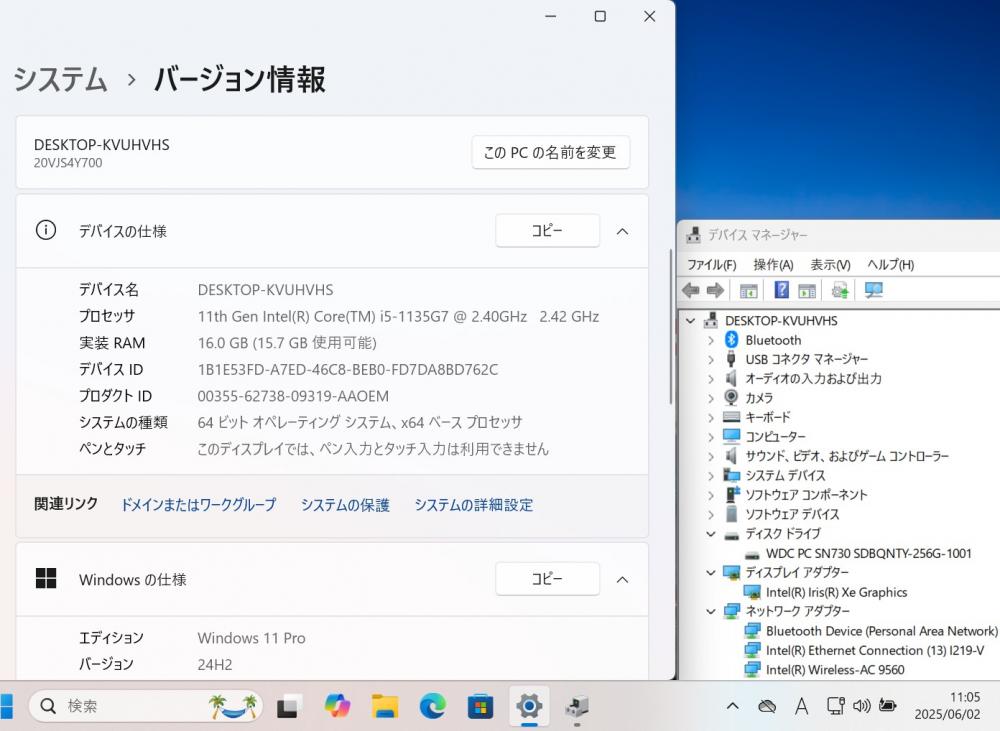This screenshot has height=731, width=1000.
Task: Expand the USB コネクタ マネージャー node
Action: (x=711, y=360)
